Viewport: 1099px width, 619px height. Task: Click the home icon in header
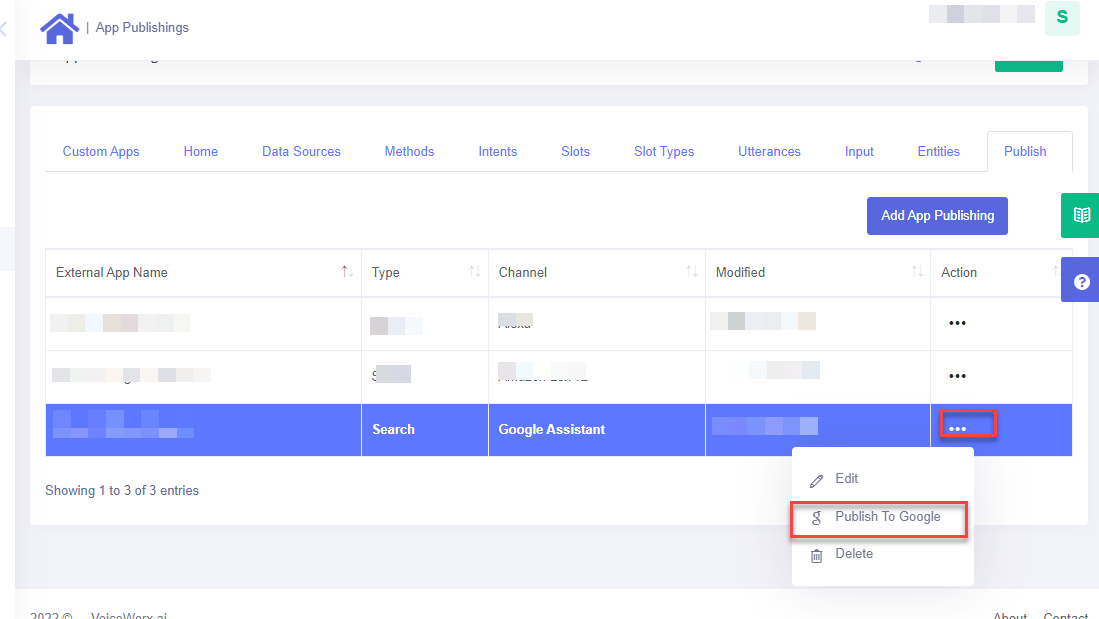[x=59, y=28]
